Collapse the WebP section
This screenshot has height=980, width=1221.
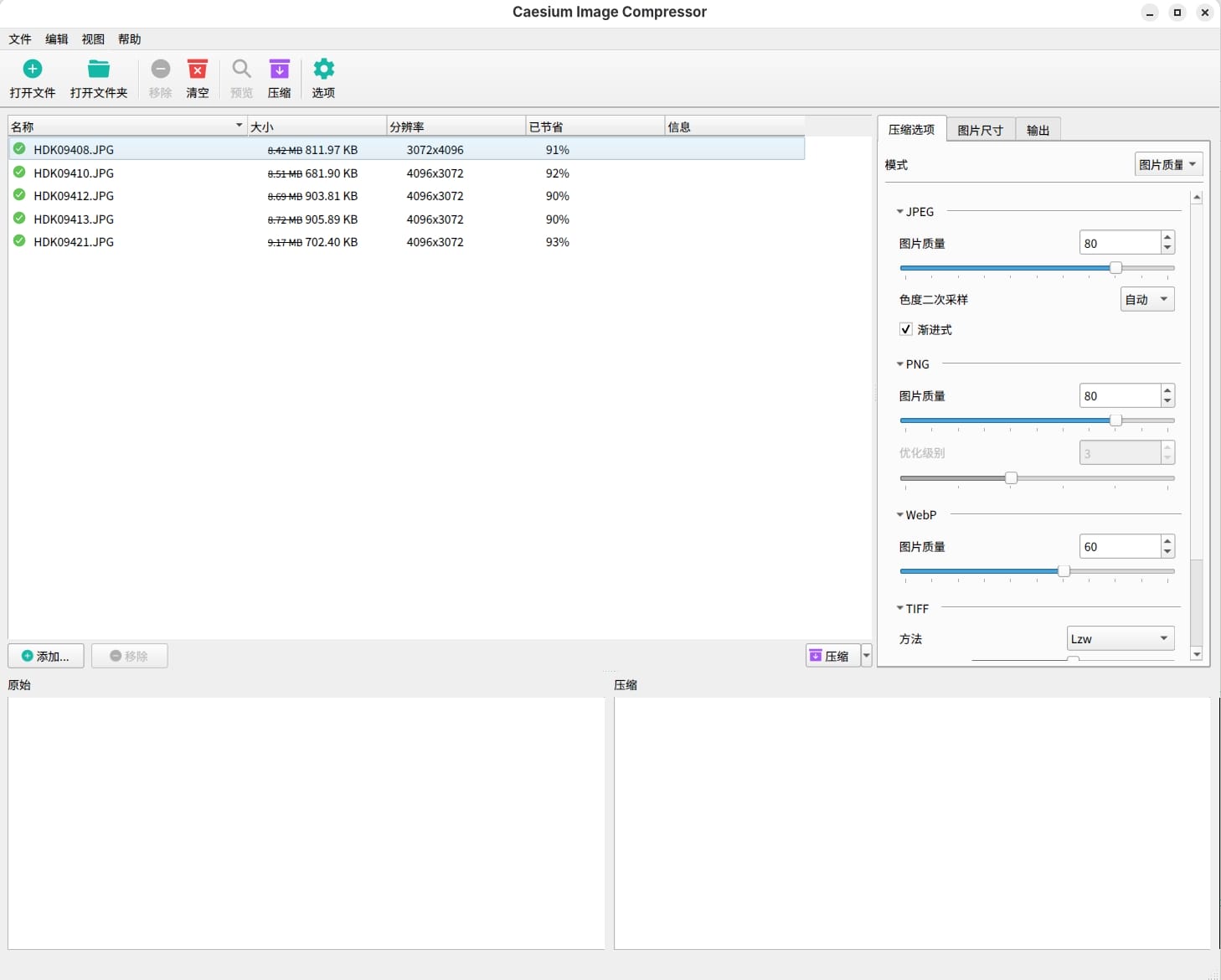pyautogui.click(x=900, y=515)
